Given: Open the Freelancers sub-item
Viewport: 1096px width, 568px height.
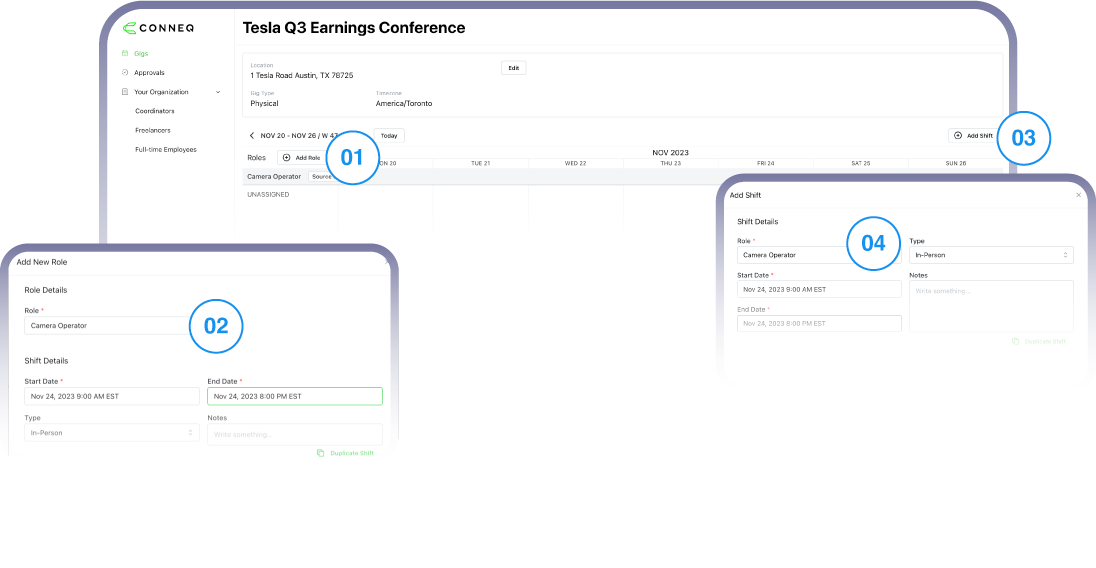Looking at the screenshot, I should 152,131.
